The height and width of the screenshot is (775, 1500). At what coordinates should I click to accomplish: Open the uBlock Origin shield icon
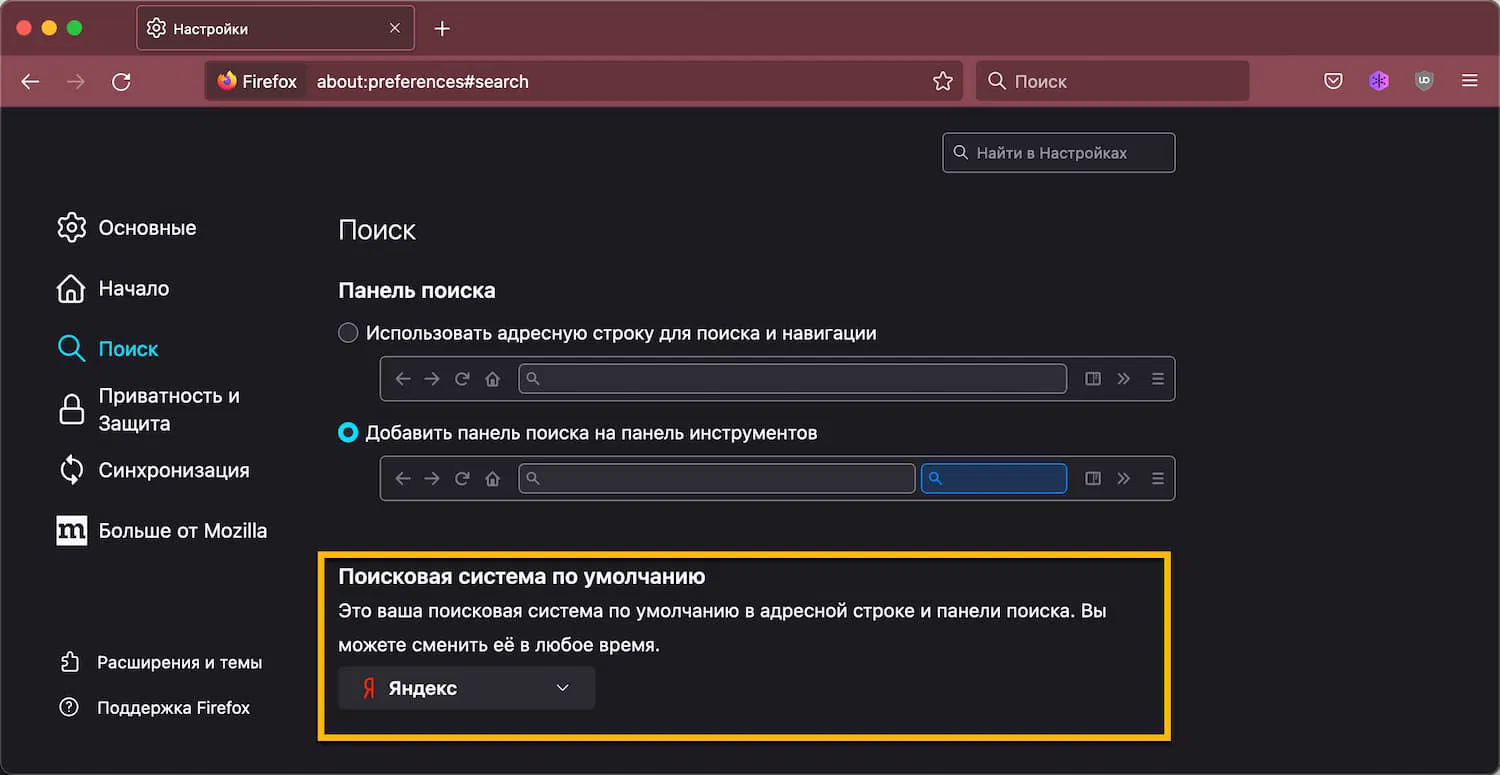1424,82
